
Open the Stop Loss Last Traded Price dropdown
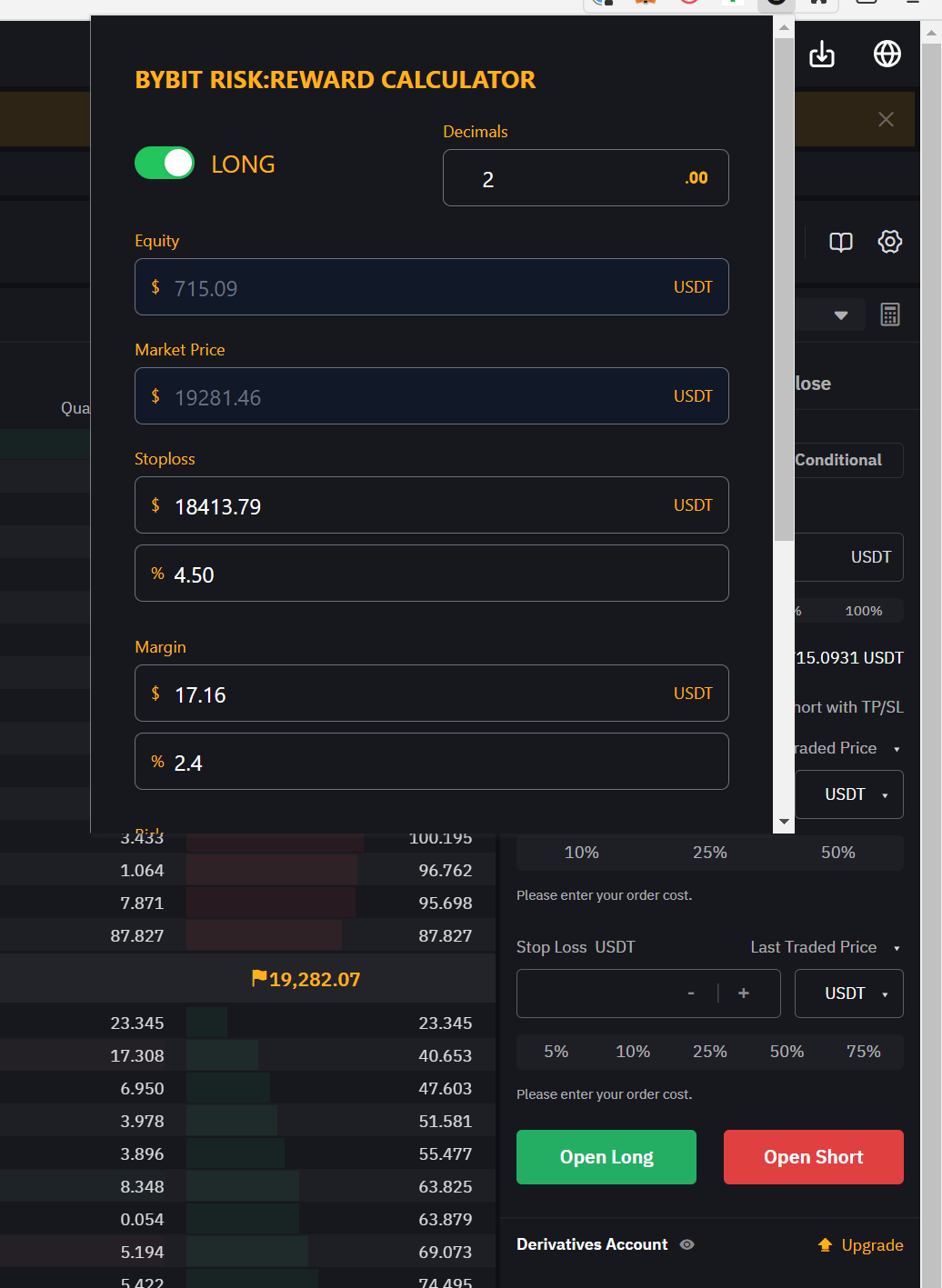pos(826,947)
